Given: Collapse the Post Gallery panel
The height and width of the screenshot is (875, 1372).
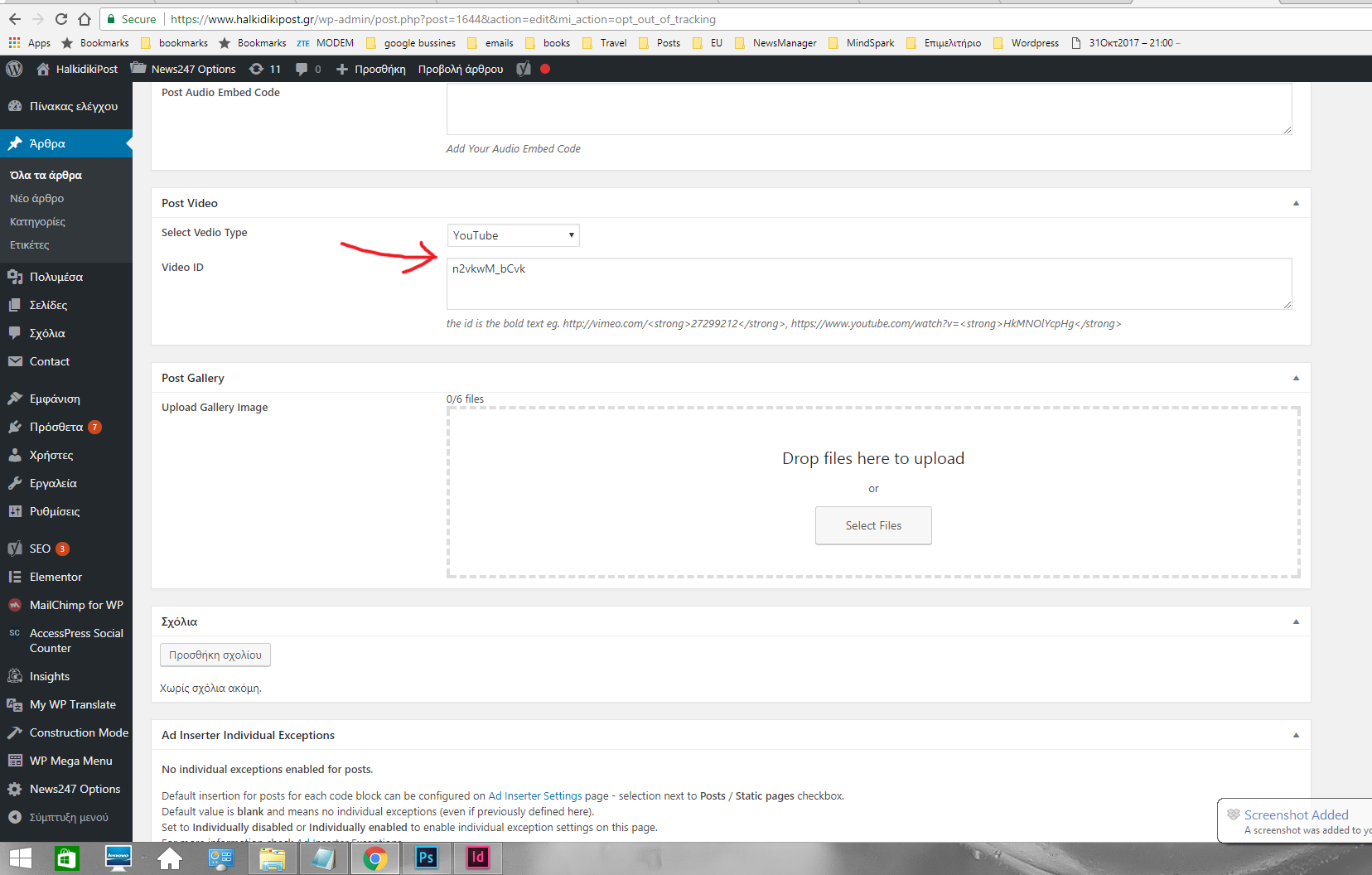Looking at the screenshot, I should 1296,378.
